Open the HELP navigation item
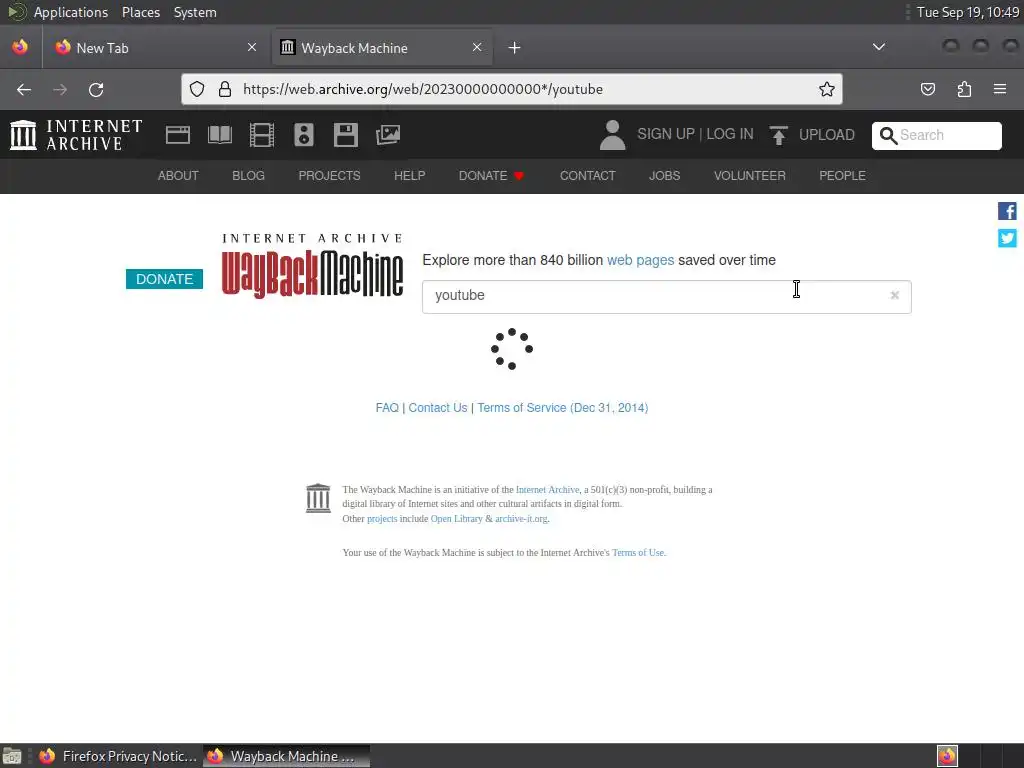 (409, 176)
